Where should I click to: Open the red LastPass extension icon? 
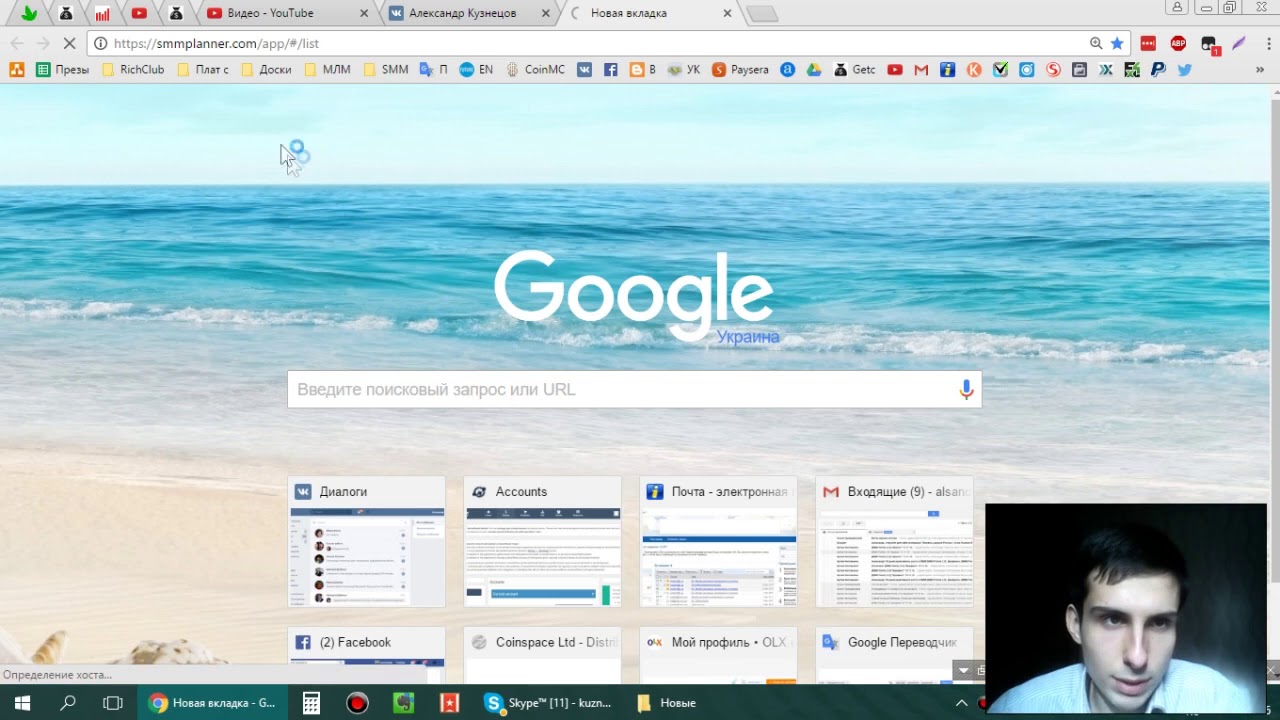tap(1148, 43)
